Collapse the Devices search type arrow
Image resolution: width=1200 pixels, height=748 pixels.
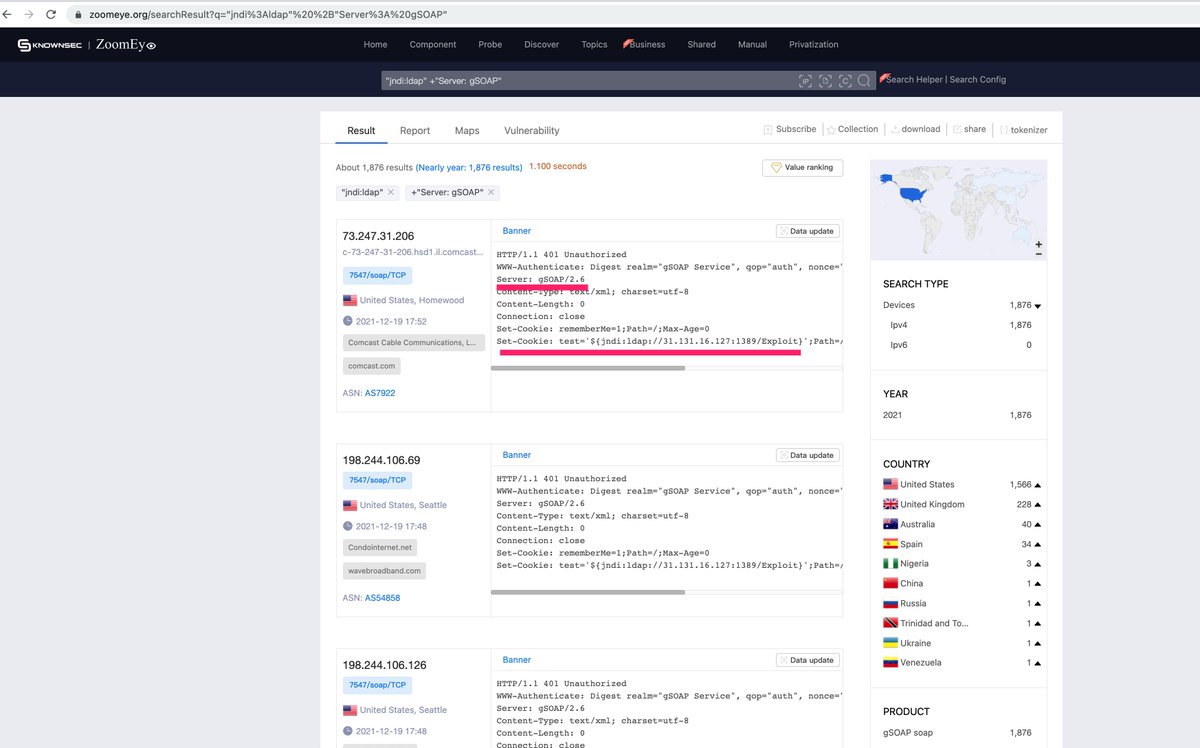[x=1038, y=306]
